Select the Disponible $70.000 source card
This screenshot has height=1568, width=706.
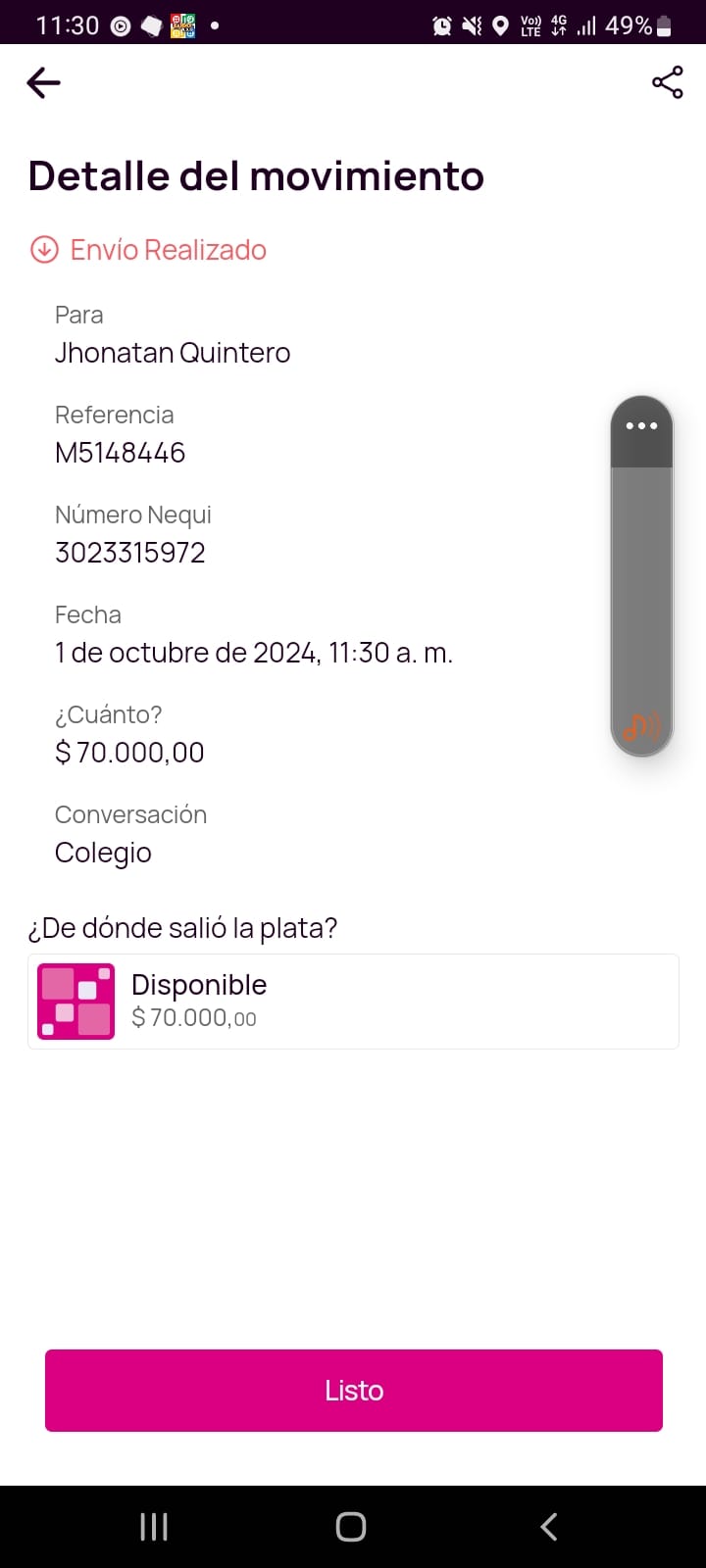point(353,1002)
